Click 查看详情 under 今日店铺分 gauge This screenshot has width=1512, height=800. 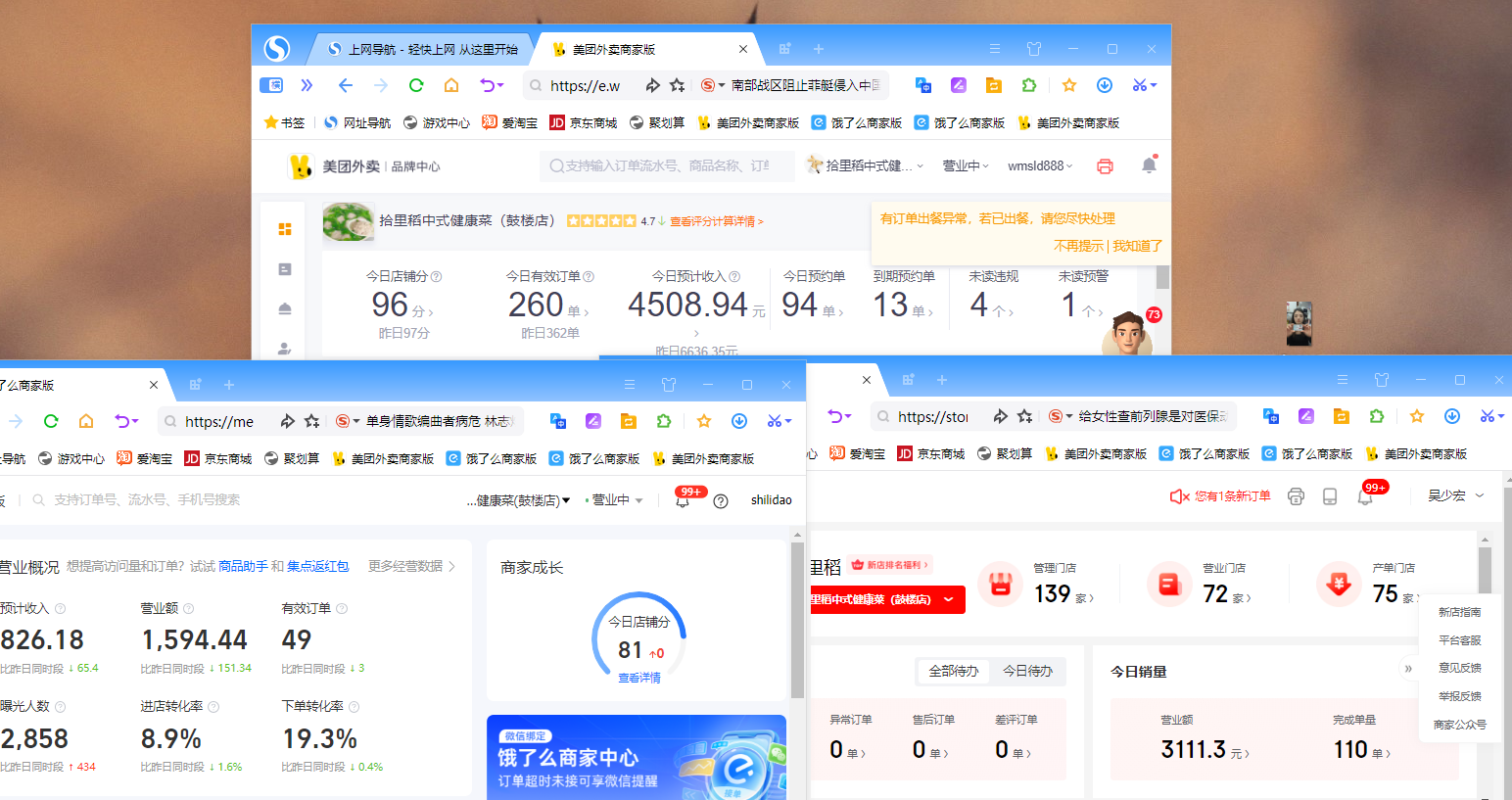pyautogui.click(x=638, y=678)
